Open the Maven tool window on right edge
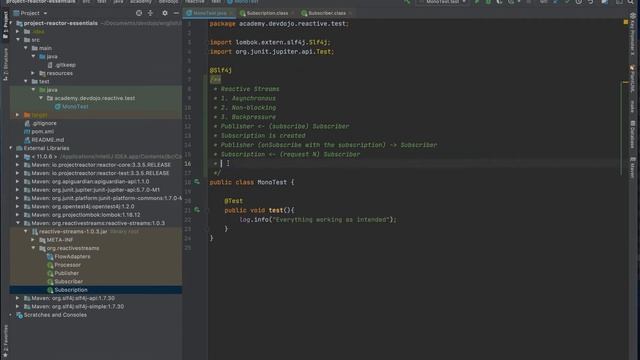 [x=632, y=167]
